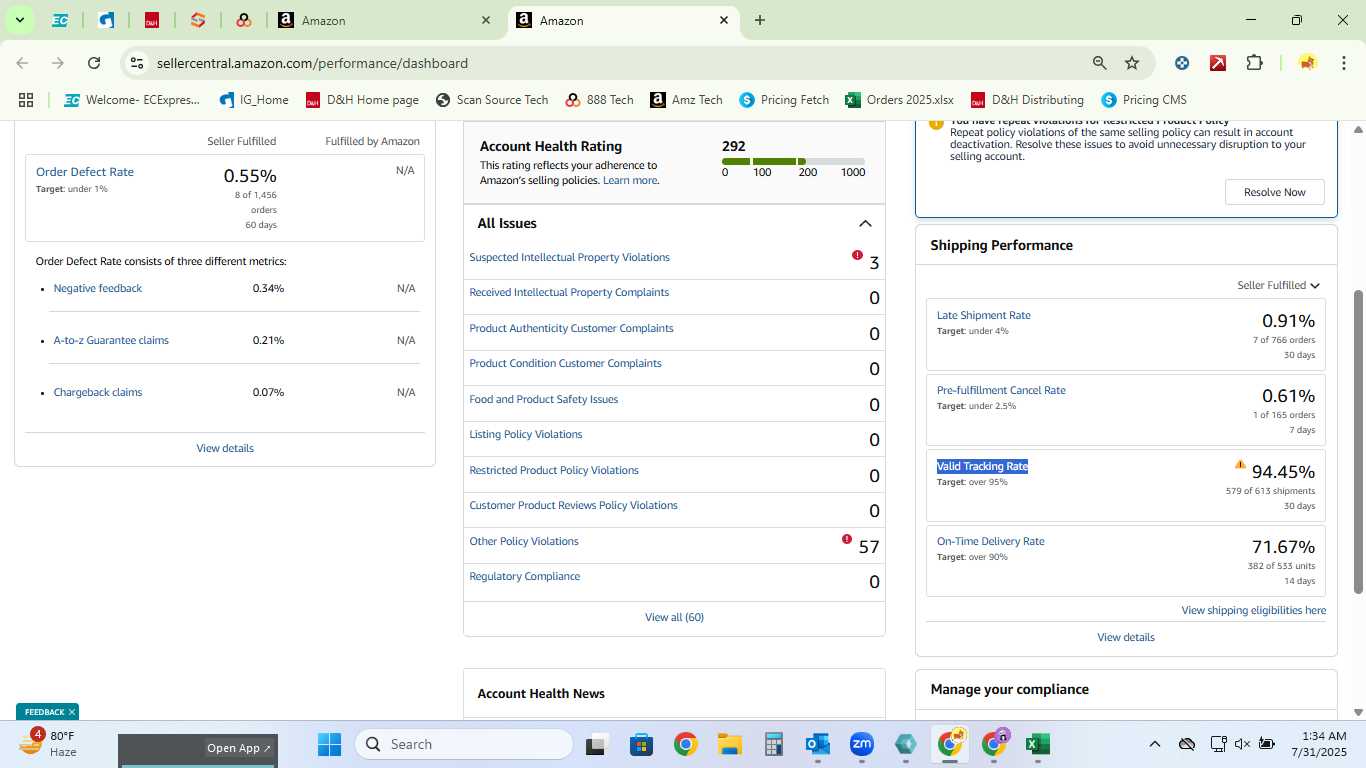The image size is (1366, 768).
Task: Open the Amz Tech bookmark
Action: (x=686, y=100)
